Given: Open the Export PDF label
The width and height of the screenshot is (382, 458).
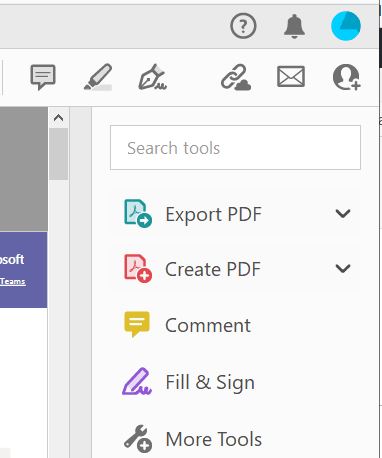Looking at the screenshot, I should [213, 214].
